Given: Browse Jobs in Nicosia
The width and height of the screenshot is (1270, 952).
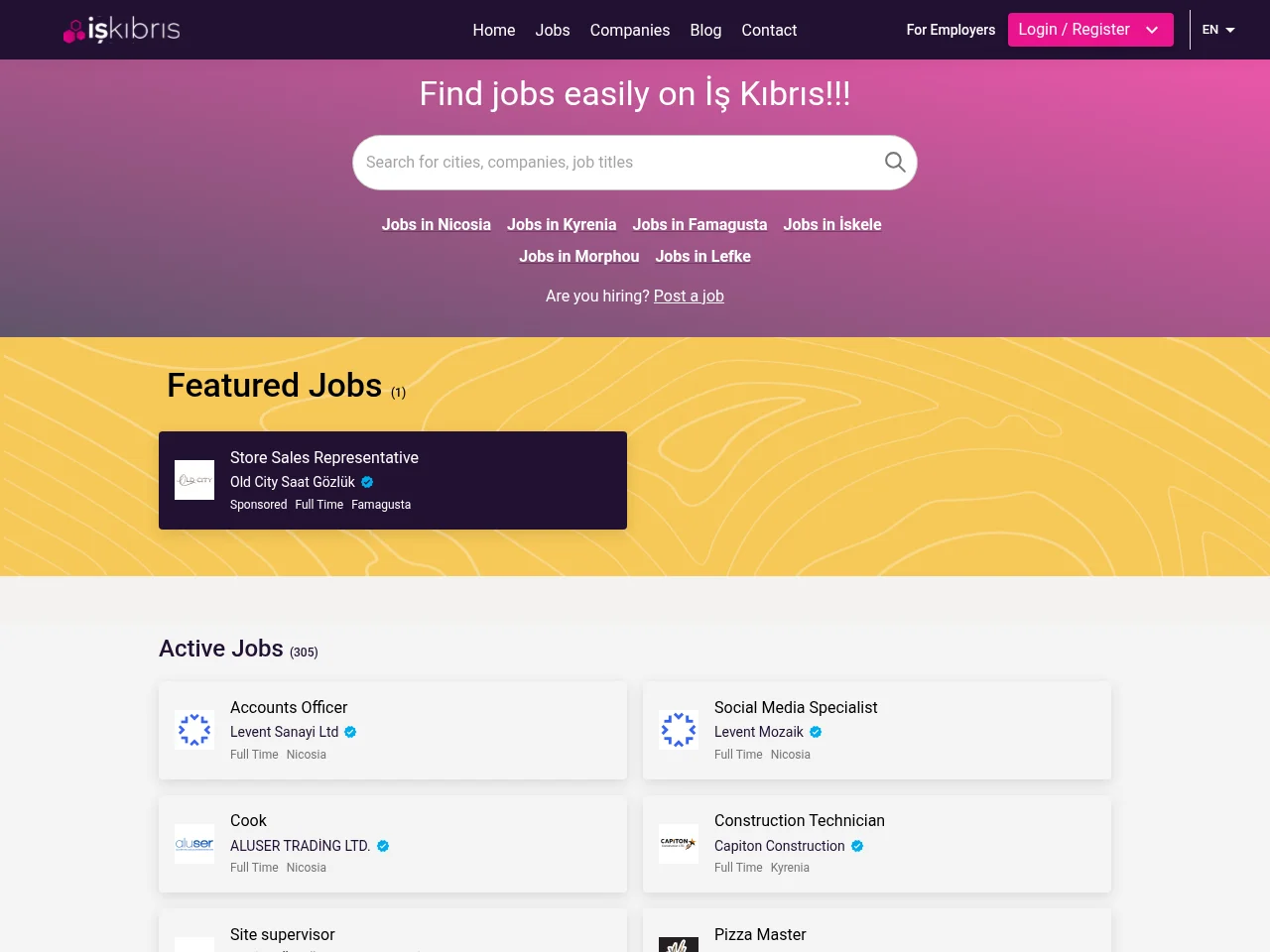Looking at the screenshot, I should point(437,224).
